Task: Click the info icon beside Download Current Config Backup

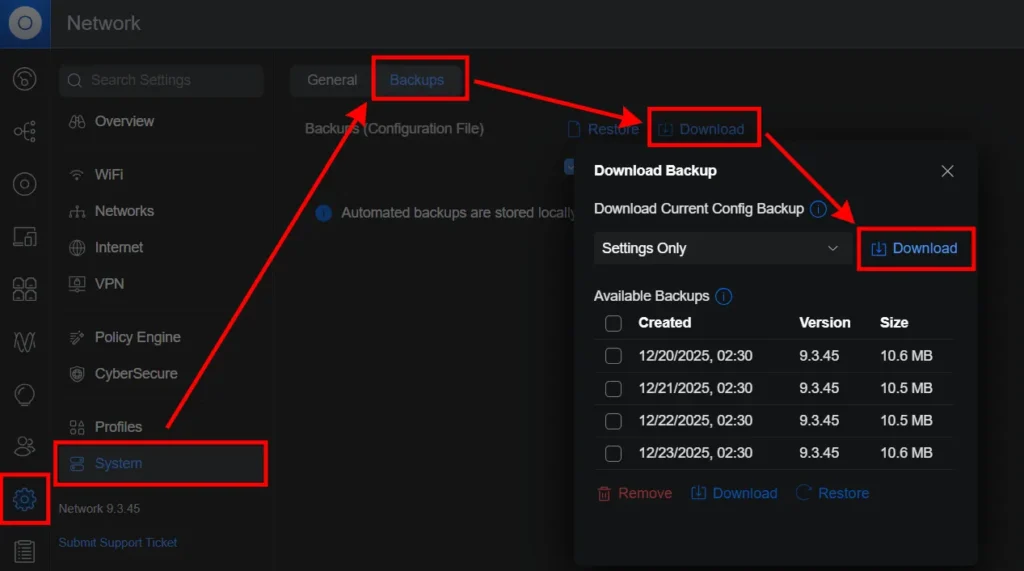Action: click(x=818, y=209)
